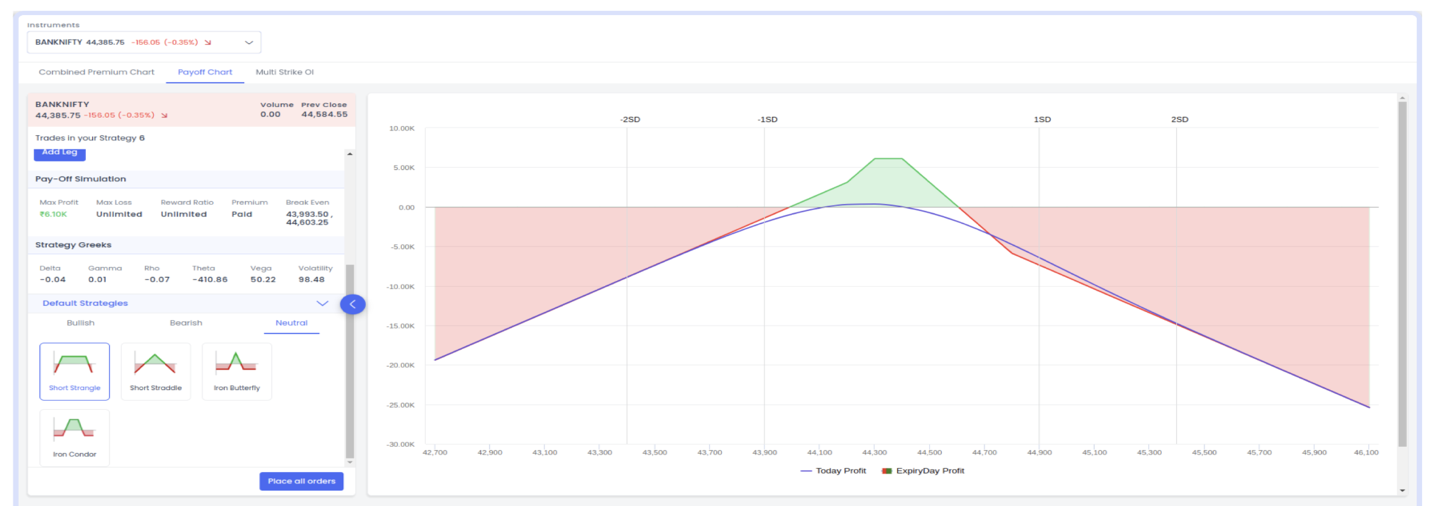Click the scroll down arrow in strategy panel

coord(350,461)
